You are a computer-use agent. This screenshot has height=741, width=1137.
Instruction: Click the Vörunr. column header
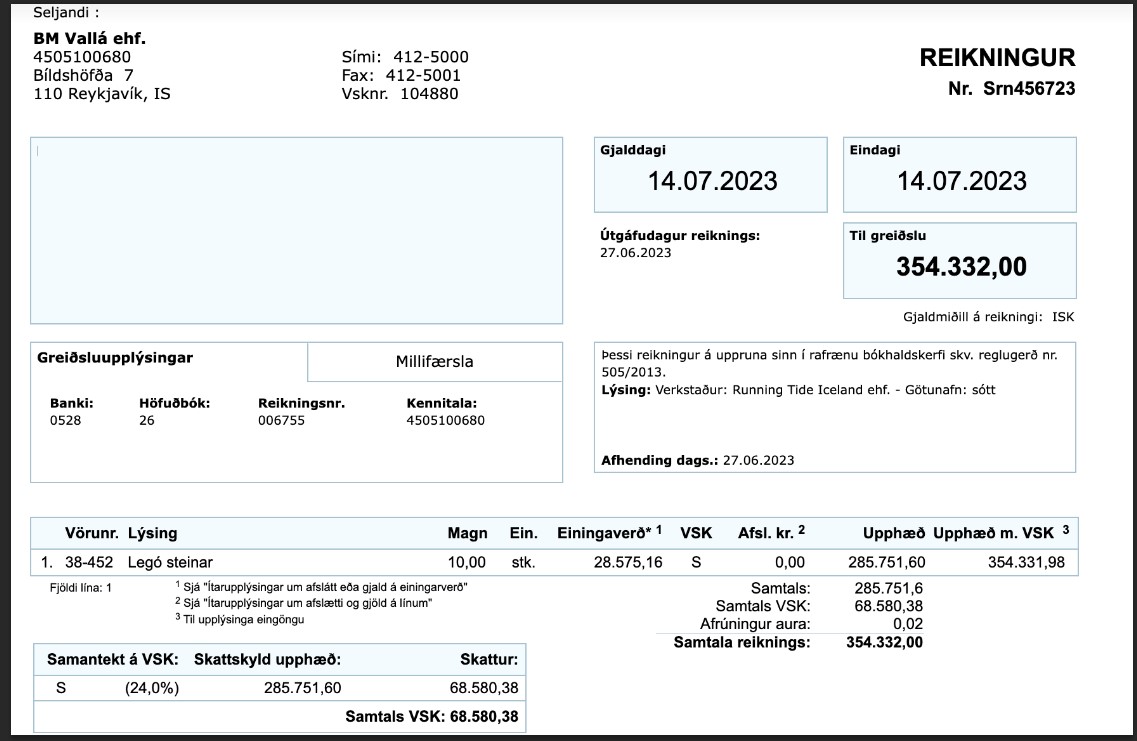pyautogui.click(x=91, y=533)
